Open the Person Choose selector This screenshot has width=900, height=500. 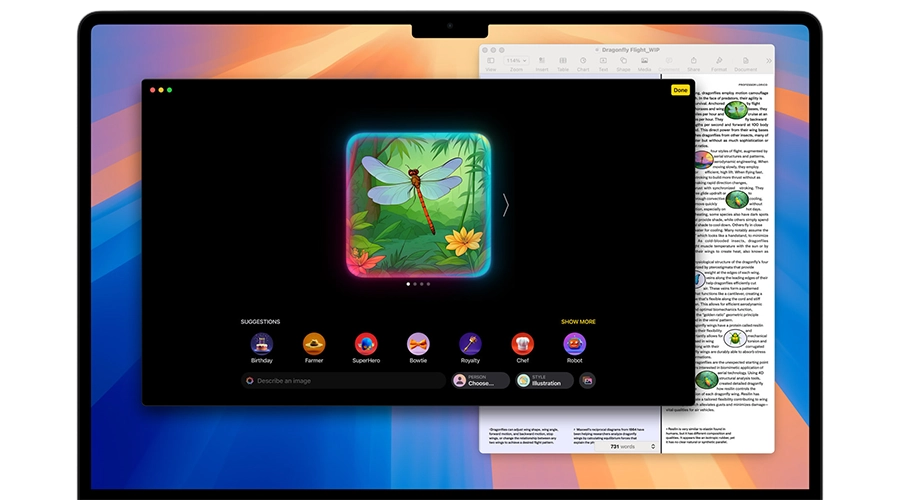tap(480, 381)
